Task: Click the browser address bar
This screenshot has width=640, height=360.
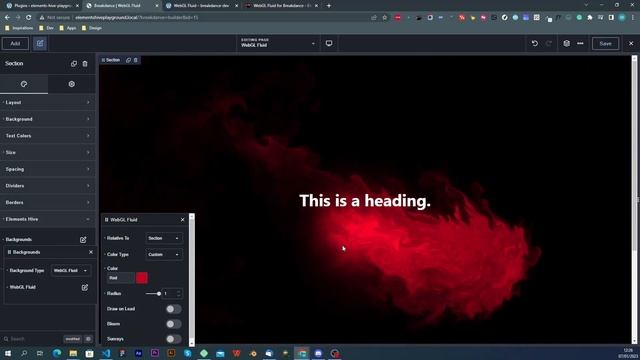Action: [204, 18]
